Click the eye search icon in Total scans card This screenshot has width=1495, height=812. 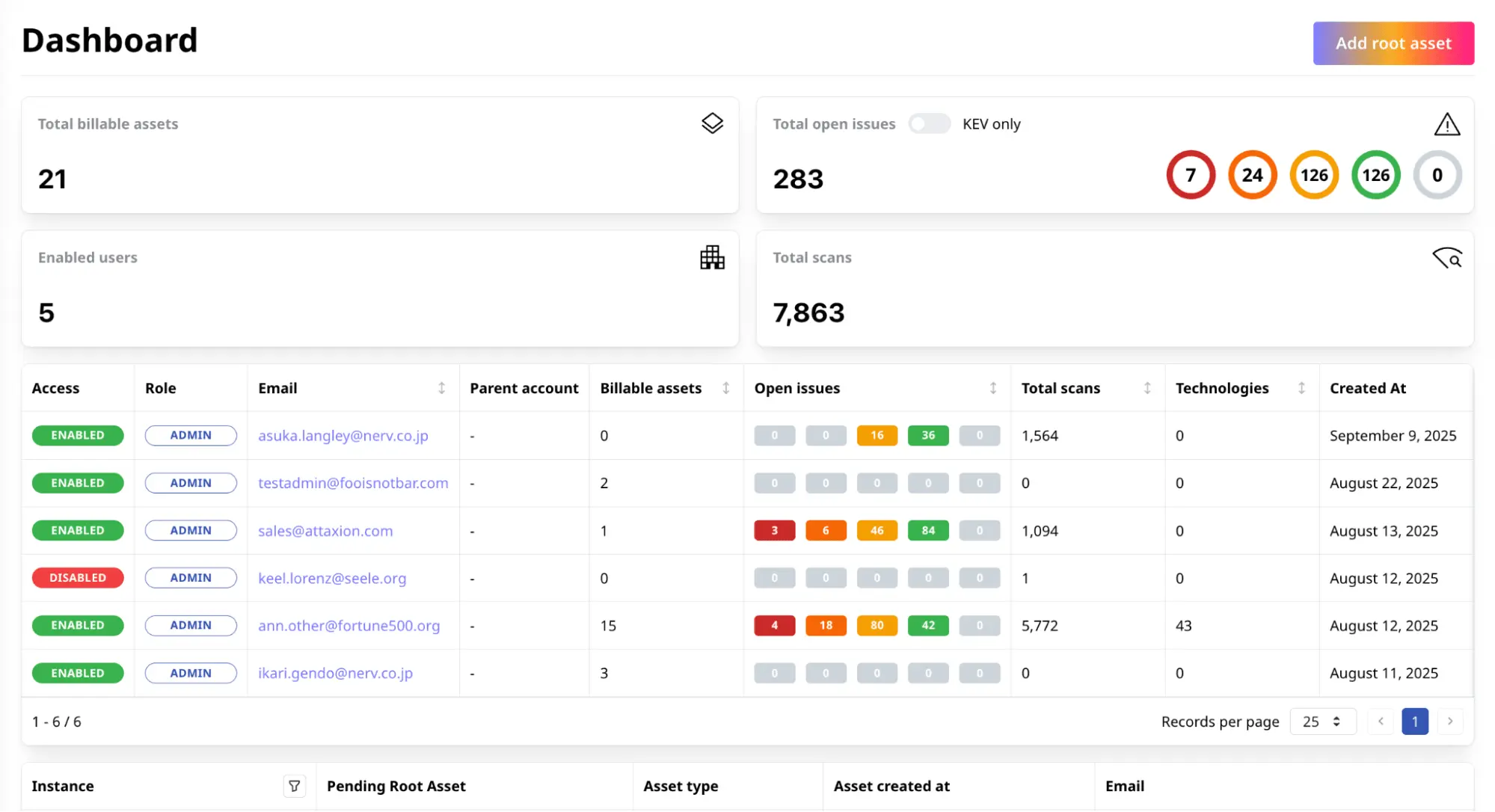point(1446,258)
